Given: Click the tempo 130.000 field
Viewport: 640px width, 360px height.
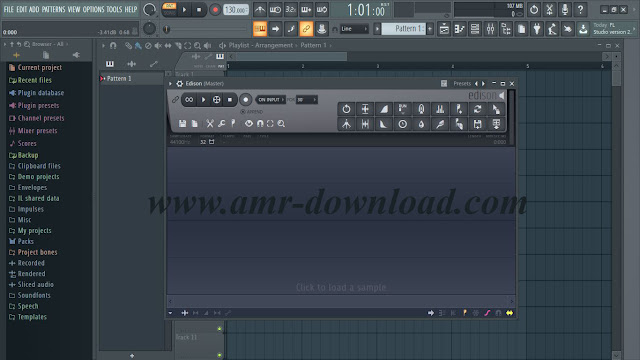Looking at the screenshot, I should pos(236,9).
